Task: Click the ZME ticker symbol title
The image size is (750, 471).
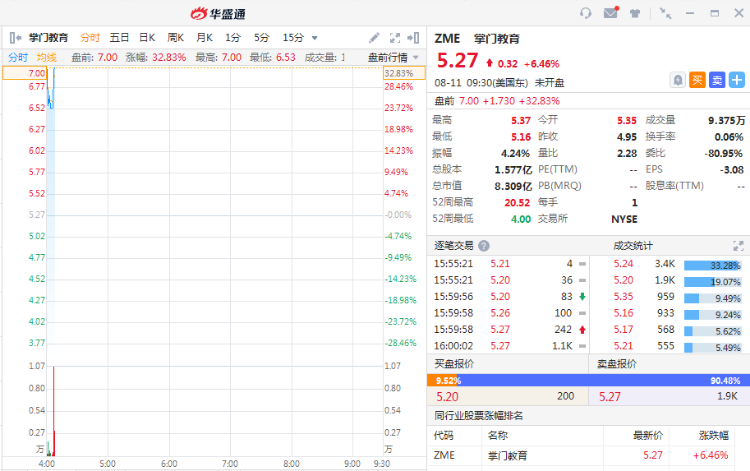Action: tap(447, 39)
